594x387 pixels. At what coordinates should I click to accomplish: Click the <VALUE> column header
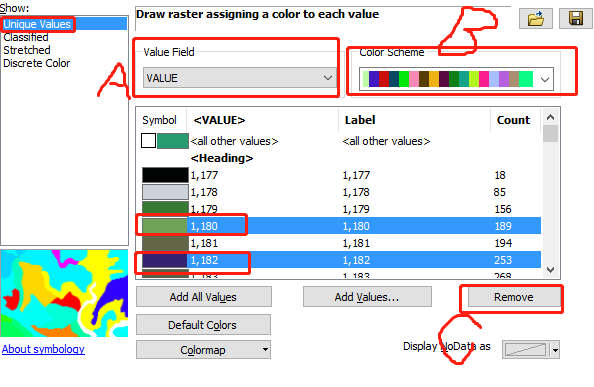coord(219,120)
